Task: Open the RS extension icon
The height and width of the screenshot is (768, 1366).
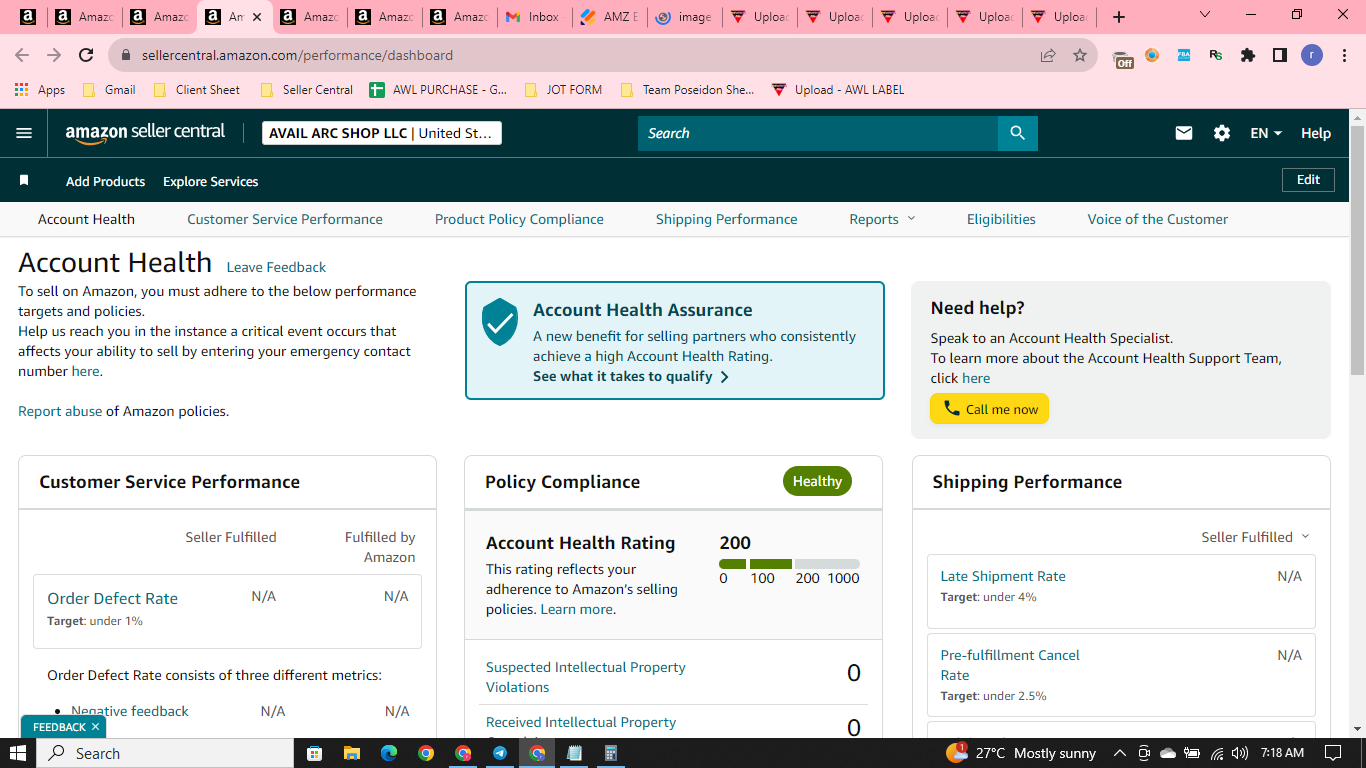Action: click(x=1216, y=55)
